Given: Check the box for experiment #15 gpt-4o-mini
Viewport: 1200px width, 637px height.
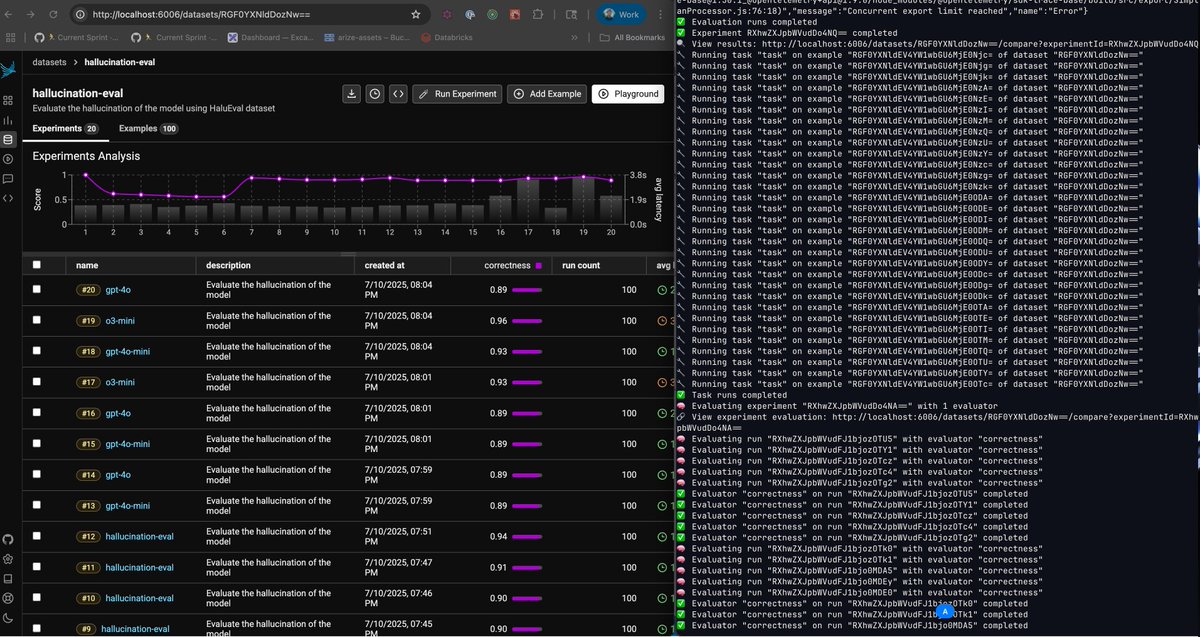Looking at the screenshot, I should pos(37,444).
